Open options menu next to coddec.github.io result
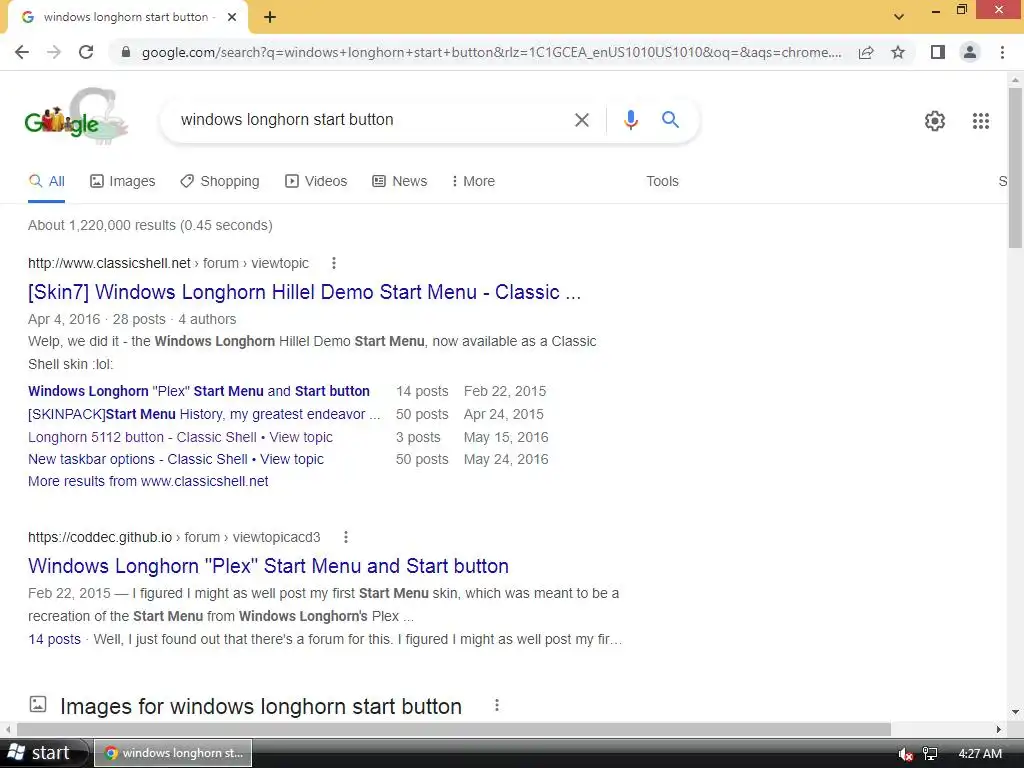Screen dimensions: 1024x768 pyautogui.click(x=346, y=537)
